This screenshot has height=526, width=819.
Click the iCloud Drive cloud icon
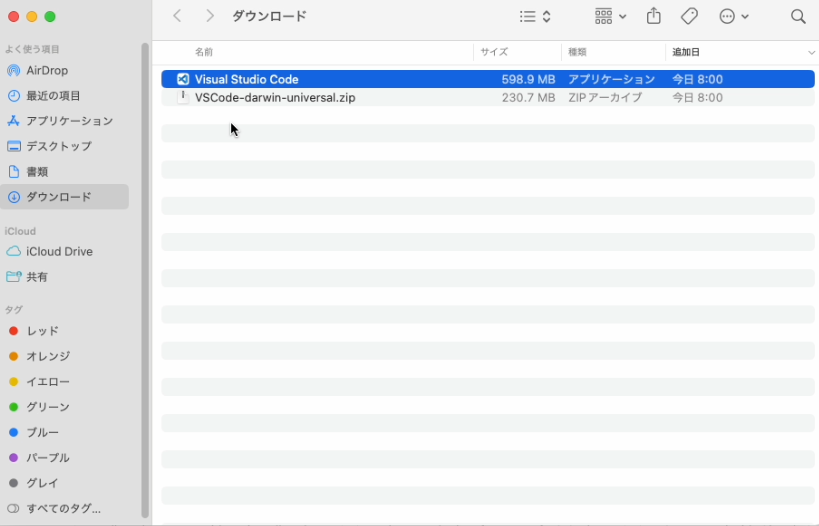point(14,251)
